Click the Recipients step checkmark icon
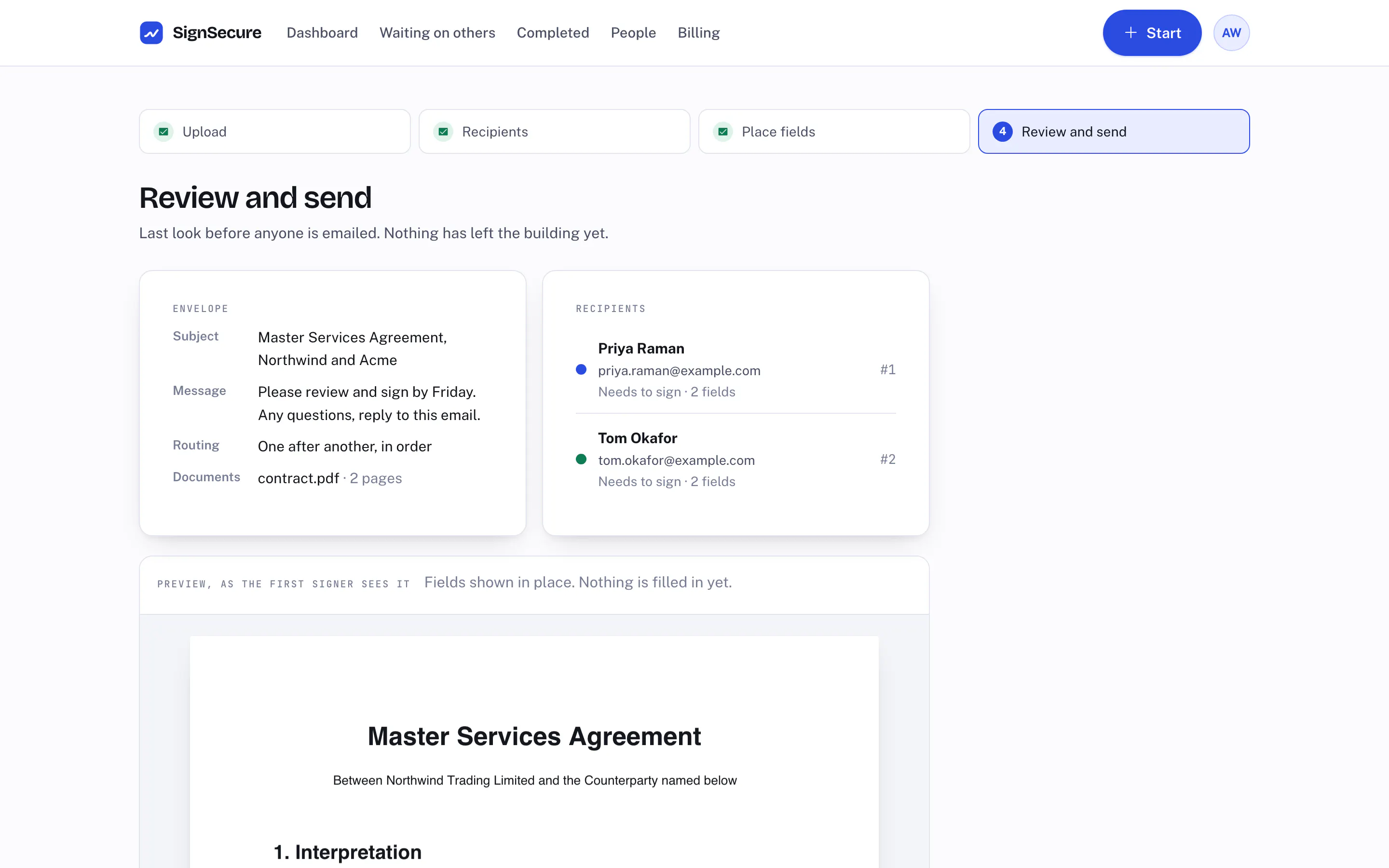The height and width of the screenshot is (868, 1389). click(x=443, y=132)
